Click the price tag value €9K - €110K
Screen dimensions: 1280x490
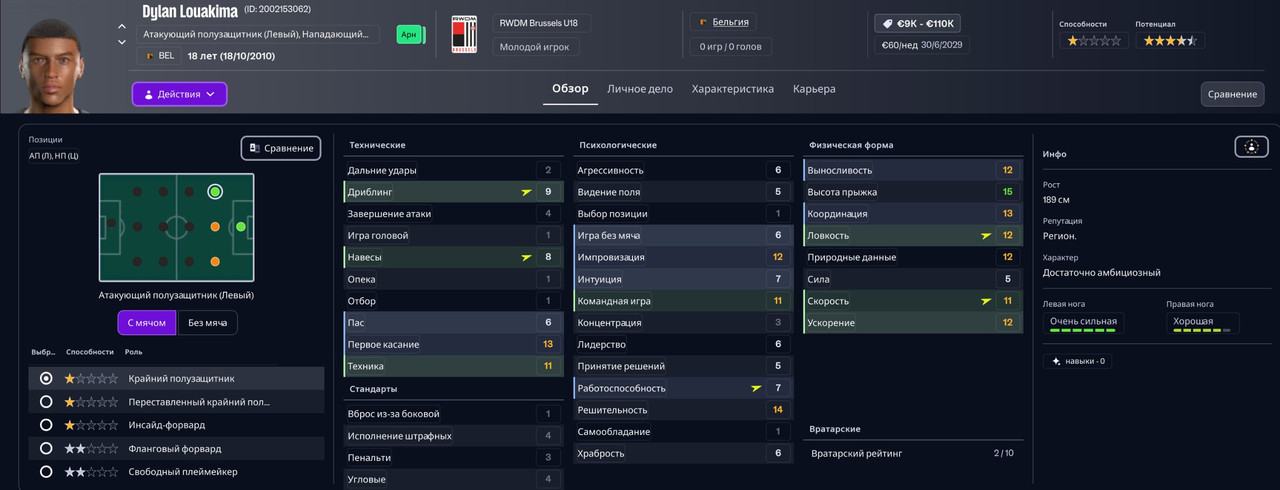tap(917, 23)
